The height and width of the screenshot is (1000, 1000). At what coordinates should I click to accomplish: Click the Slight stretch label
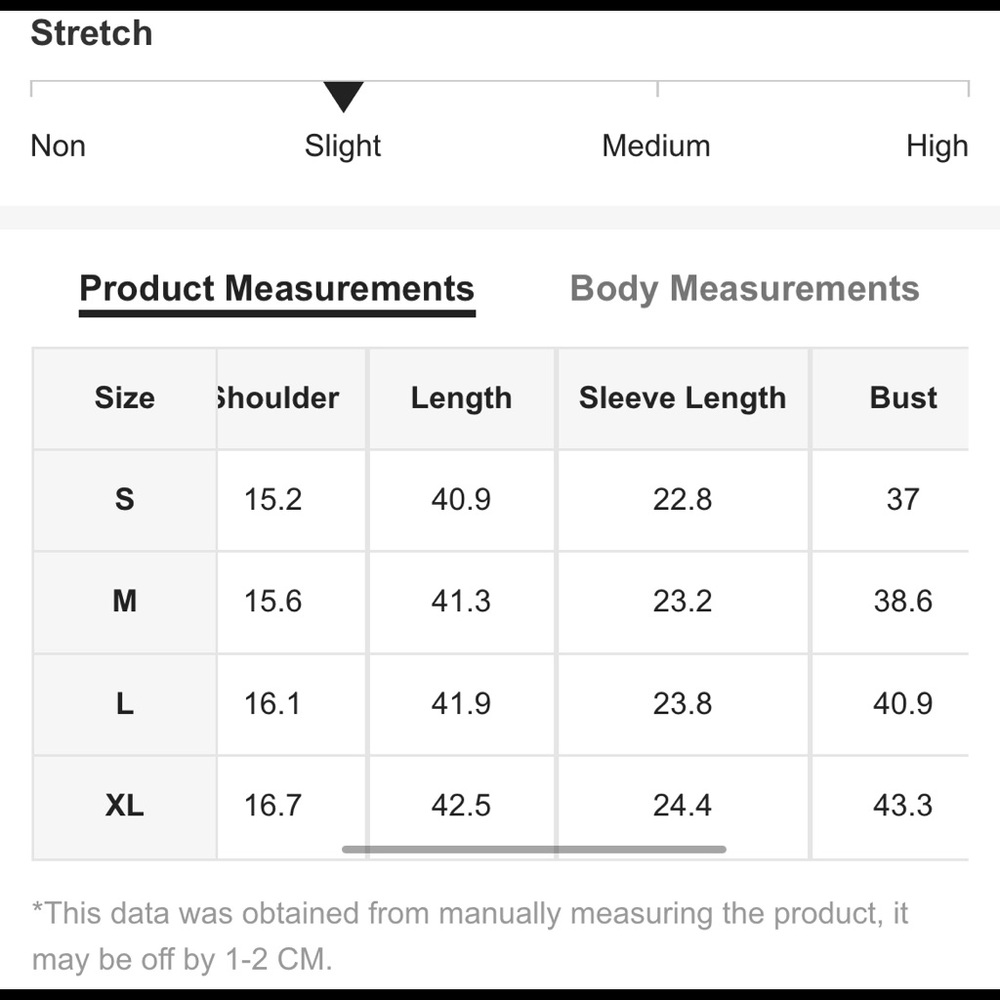(342, 146)
